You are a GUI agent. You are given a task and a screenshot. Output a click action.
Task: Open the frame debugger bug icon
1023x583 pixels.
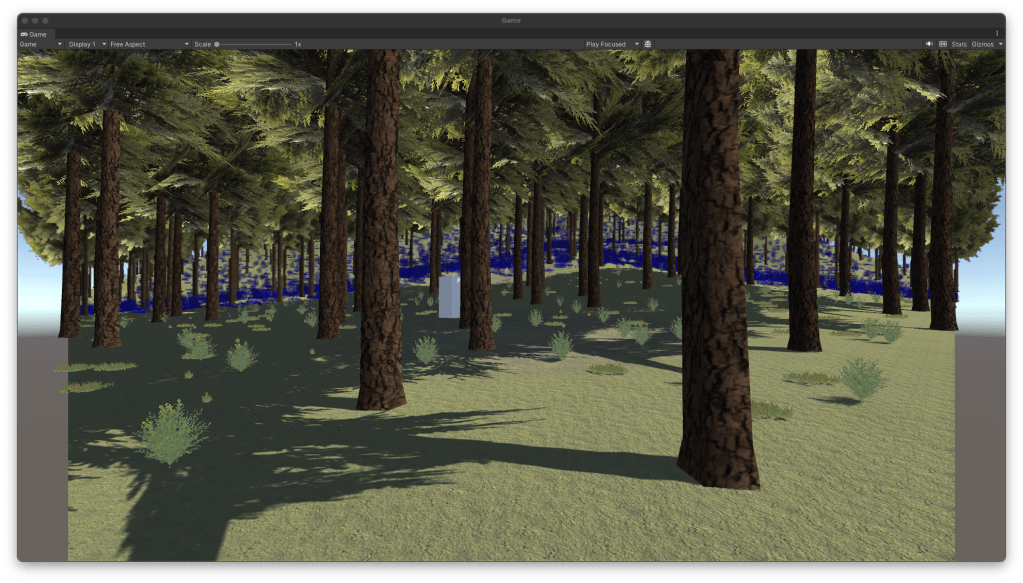tap(648, 44)
